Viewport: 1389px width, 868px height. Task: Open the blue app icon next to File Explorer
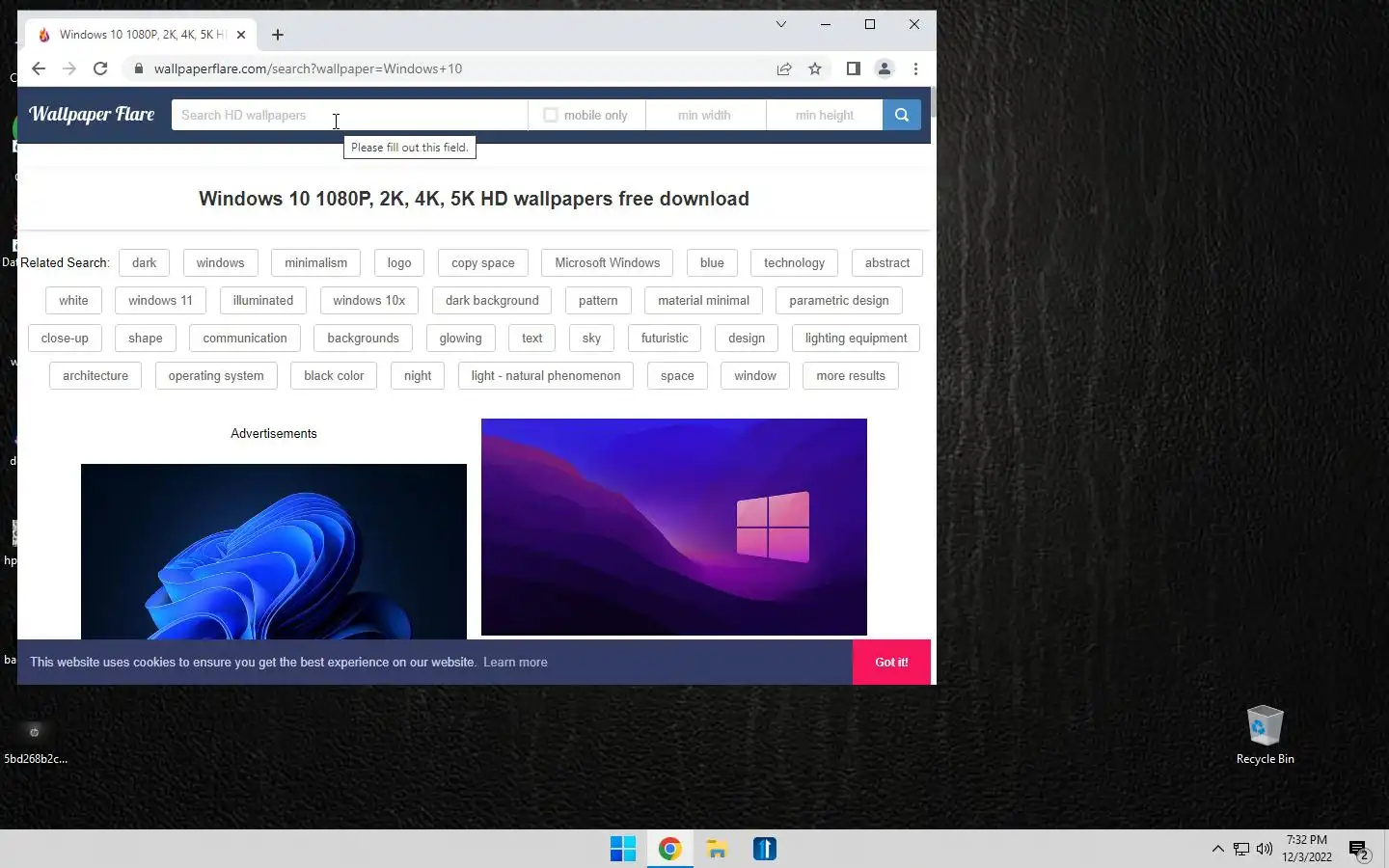click(765, 849)
